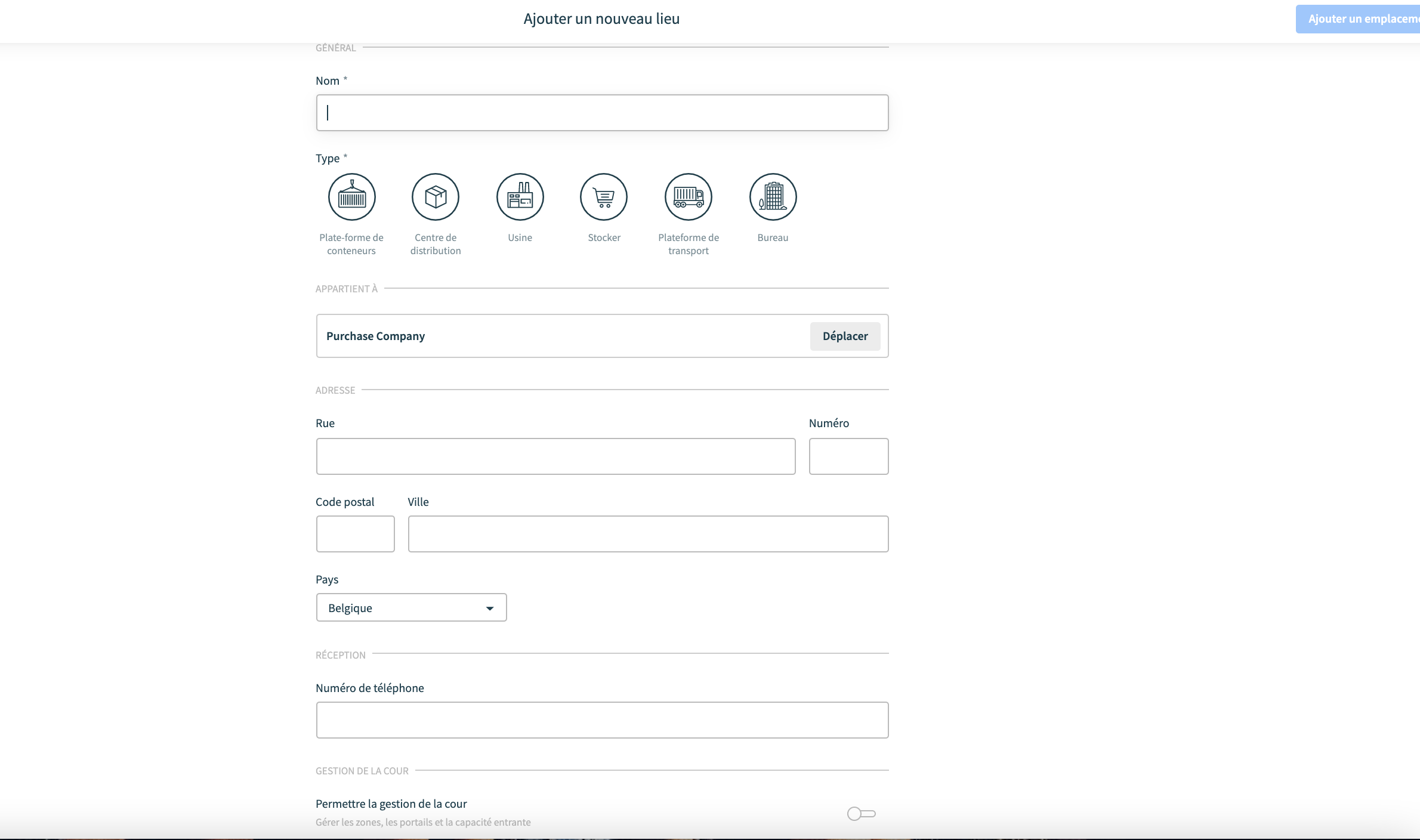The width and height of the screenshot is (1420, 840).
Task: Select the Plate-forme de conteneurs type icon
Action: (351, 197)
